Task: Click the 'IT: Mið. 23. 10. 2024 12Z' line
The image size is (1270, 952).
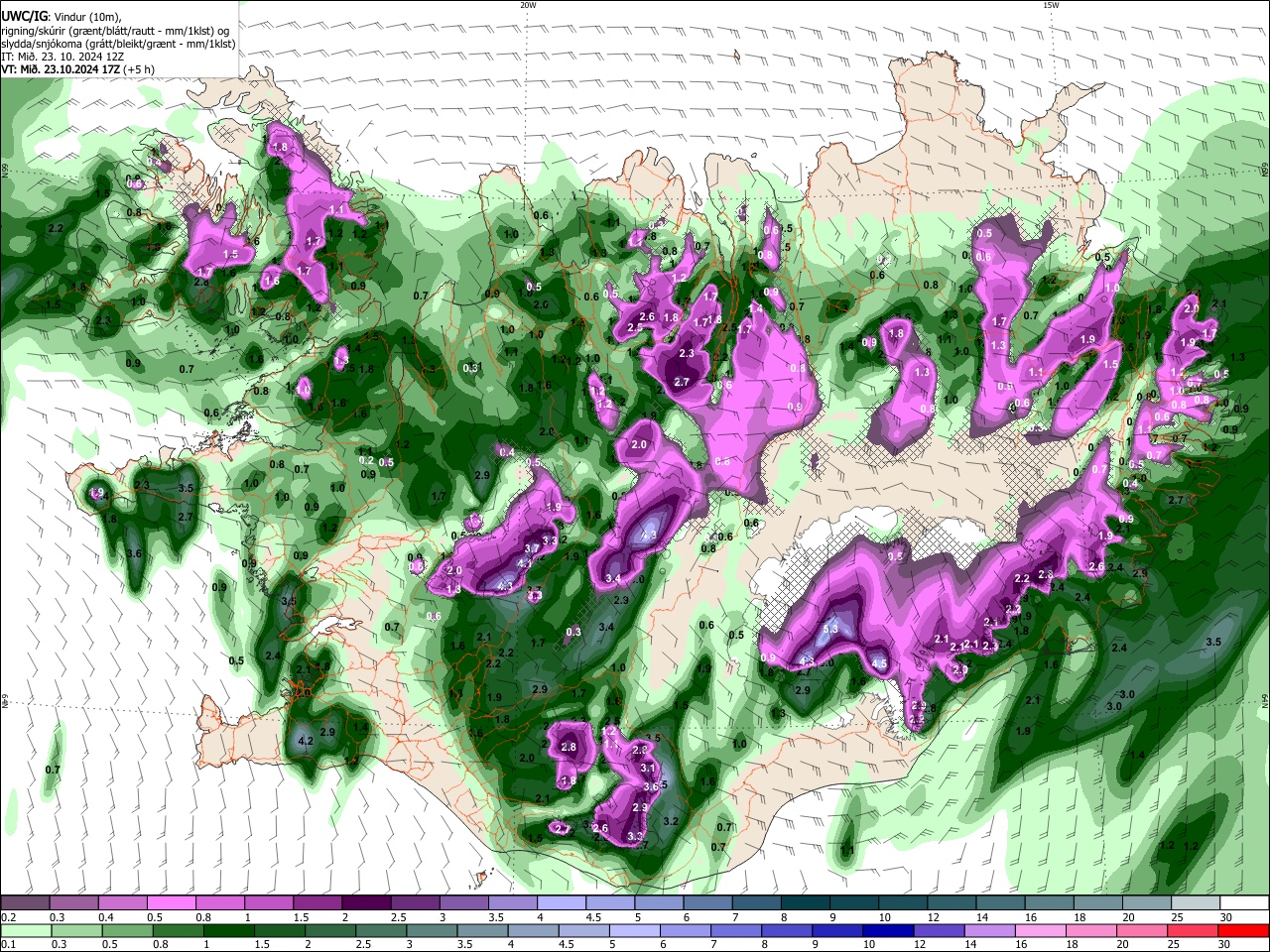Action: [x=63, y=57]
